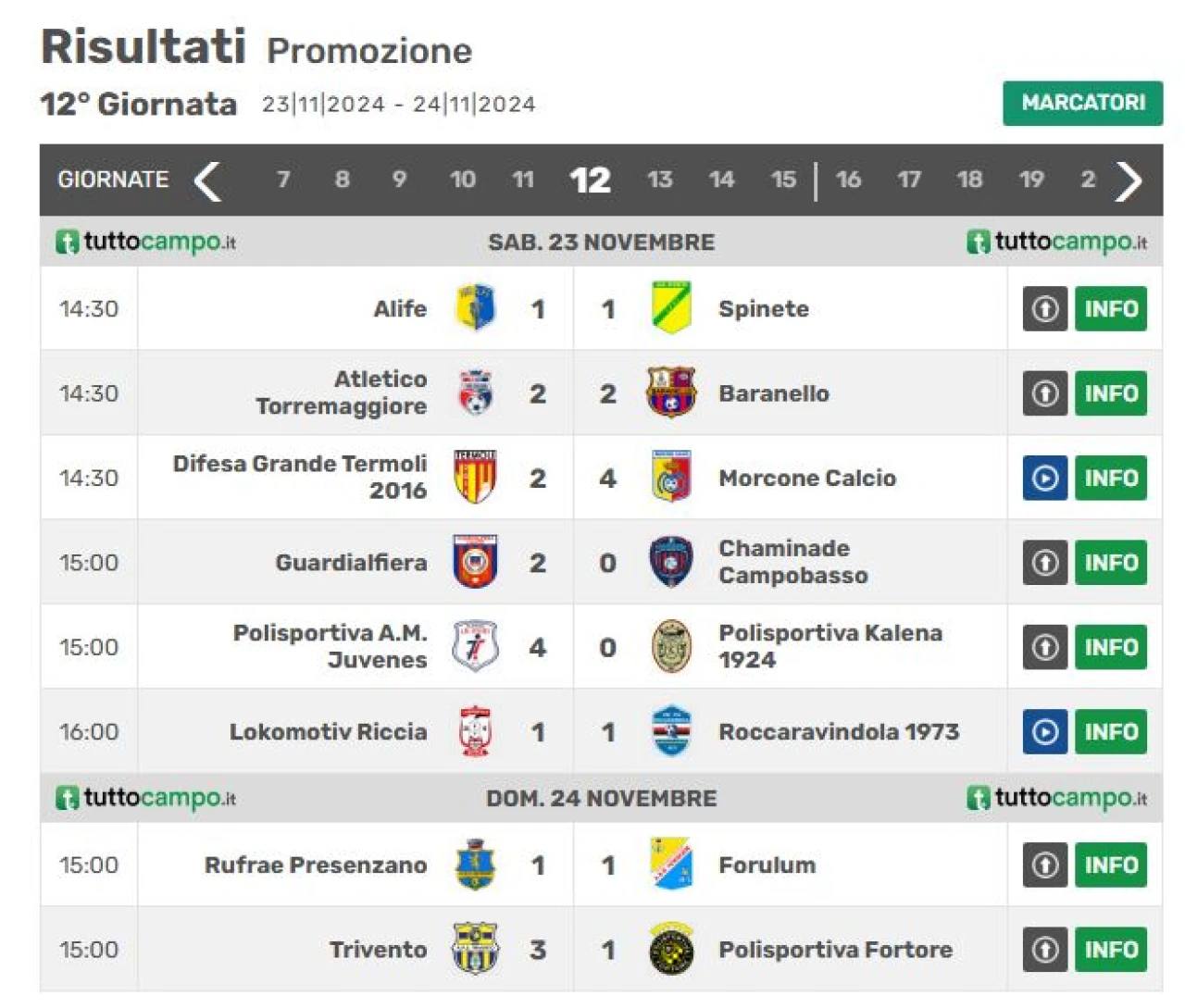Screen dimensions: 1185x1008
Task: Show next matchdays with right chevron
Action: pyautogui.click(x=1129, y=180)
